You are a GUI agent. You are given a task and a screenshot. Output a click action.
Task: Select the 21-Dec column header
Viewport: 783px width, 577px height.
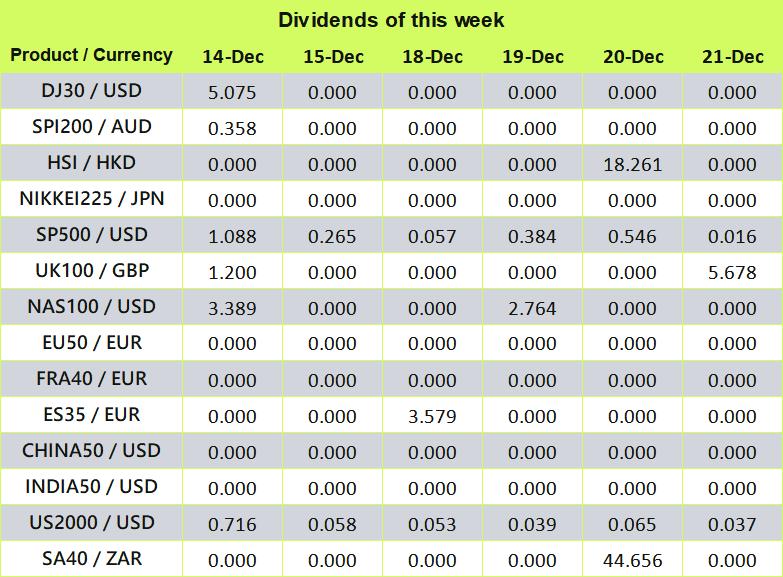[x=733, y=57]
